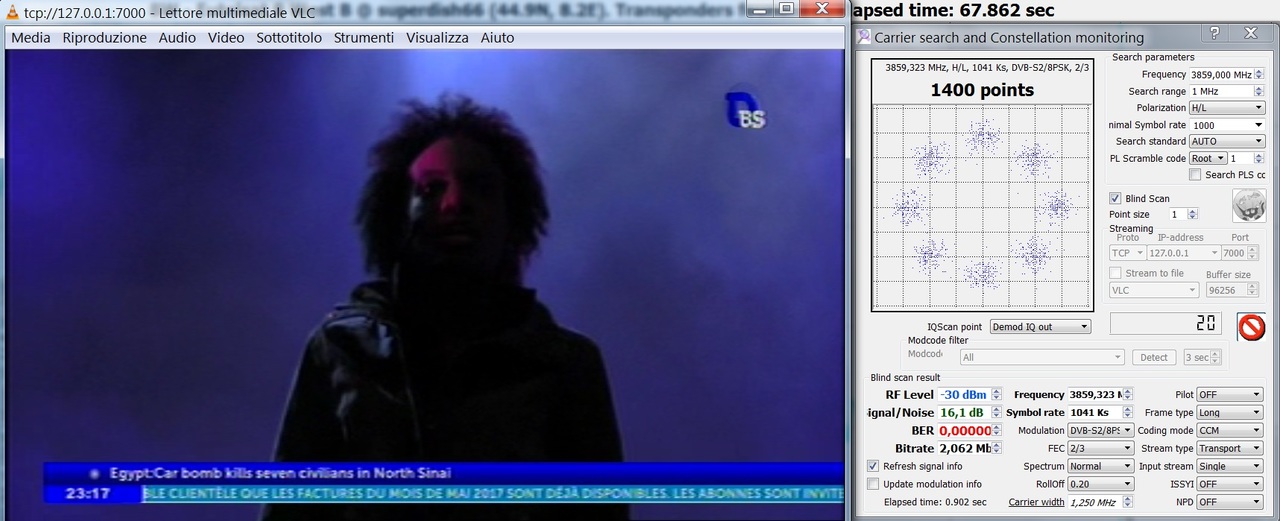This screenshot has height=521, width=1280.
Task: Open the Polarization H/L dropdown
Action: (x=1227, y=108)
